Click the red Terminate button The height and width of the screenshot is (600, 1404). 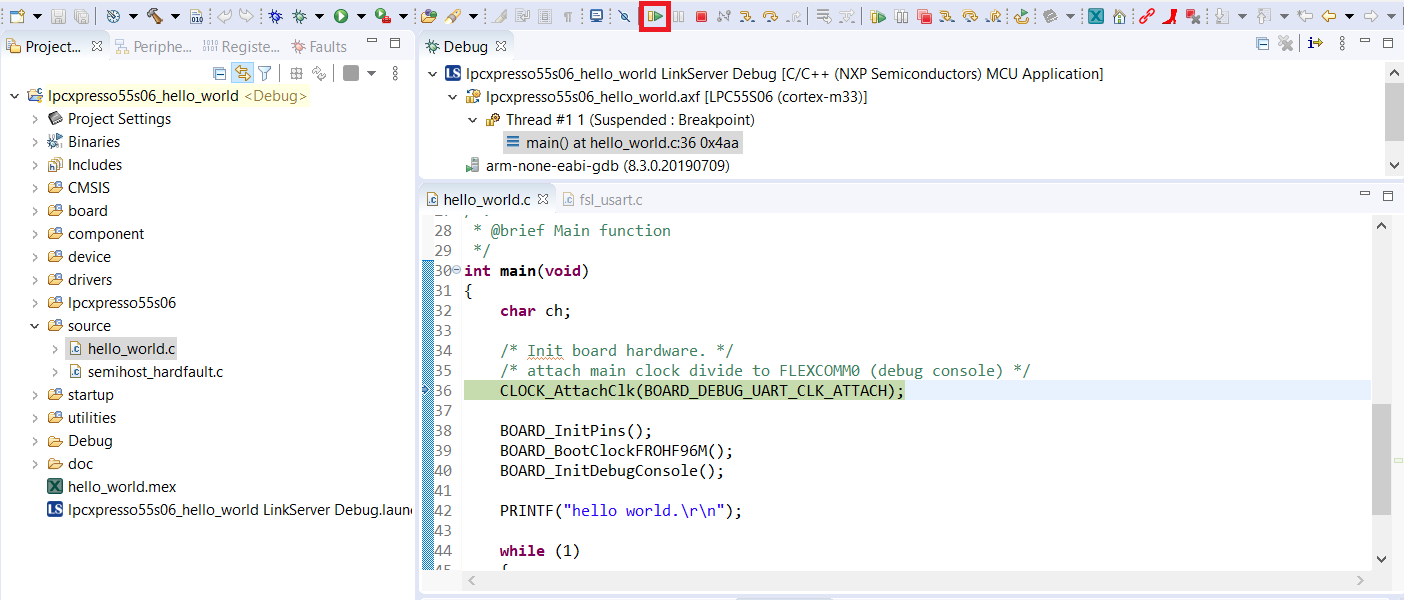701,17
